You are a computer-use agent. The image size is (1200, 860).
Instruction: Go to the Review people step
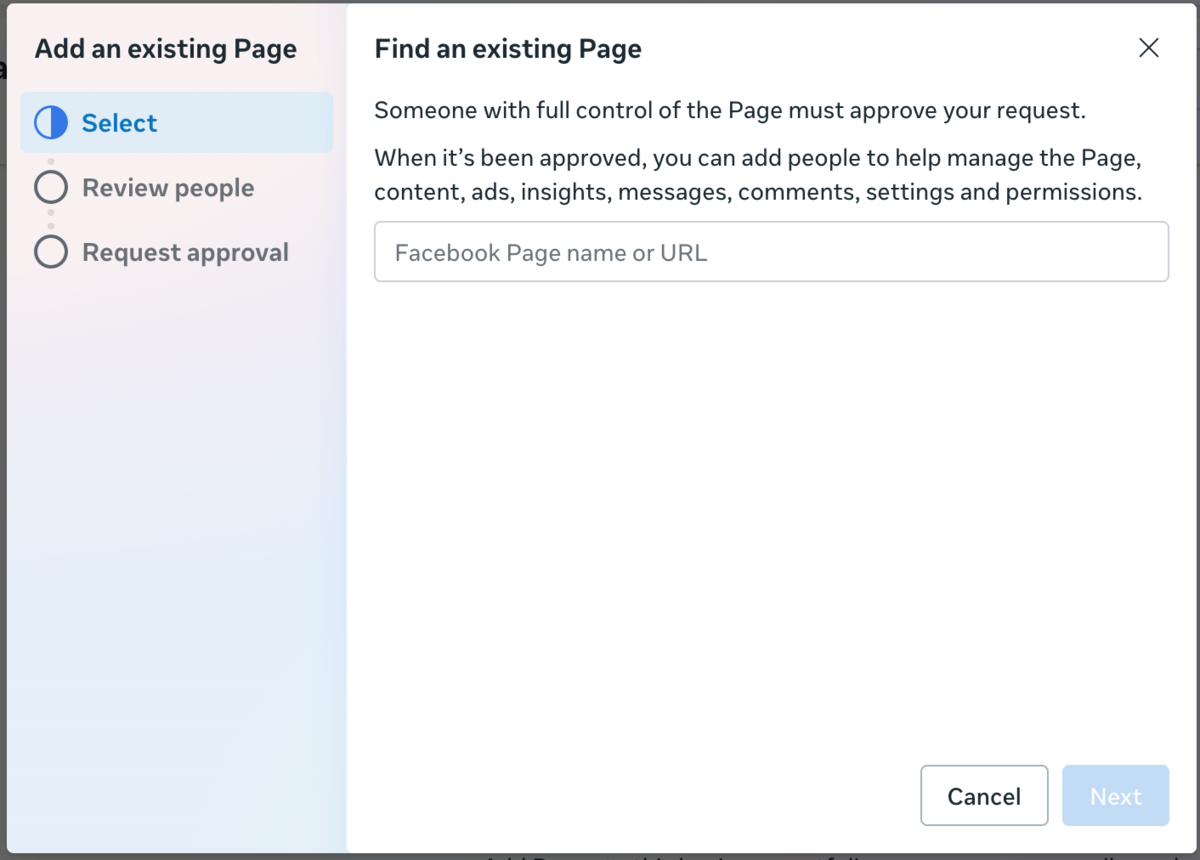click(168, 188)
